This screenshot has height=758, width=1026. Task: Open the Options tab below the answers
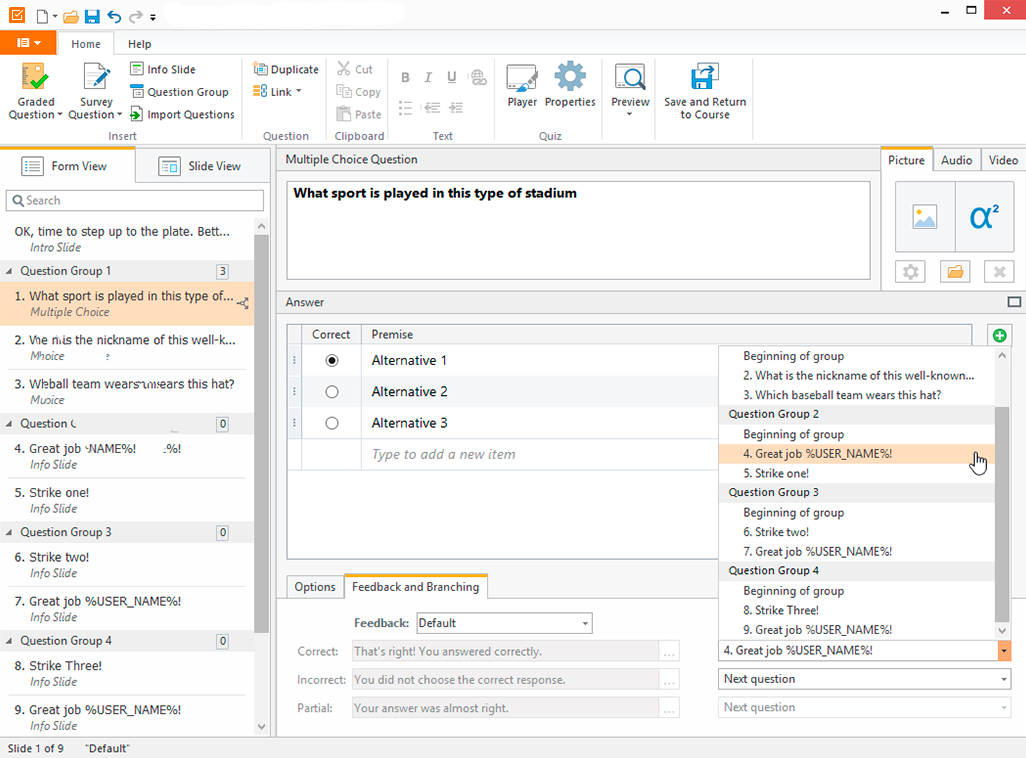click(314, 587)
